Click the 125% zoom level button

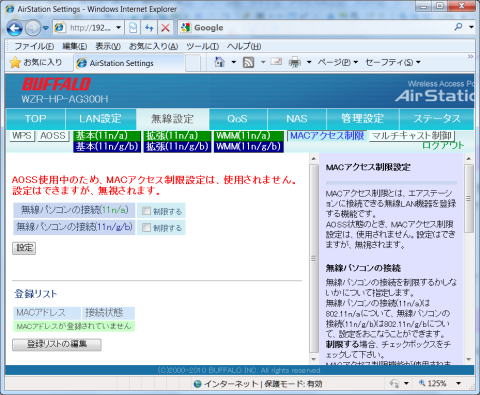click(433, 384)
